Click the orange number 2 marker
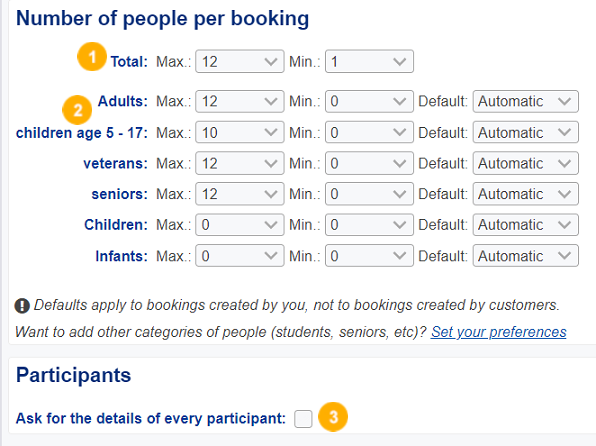The width and height of the screenshot is (596, 446). coord(77,110)
